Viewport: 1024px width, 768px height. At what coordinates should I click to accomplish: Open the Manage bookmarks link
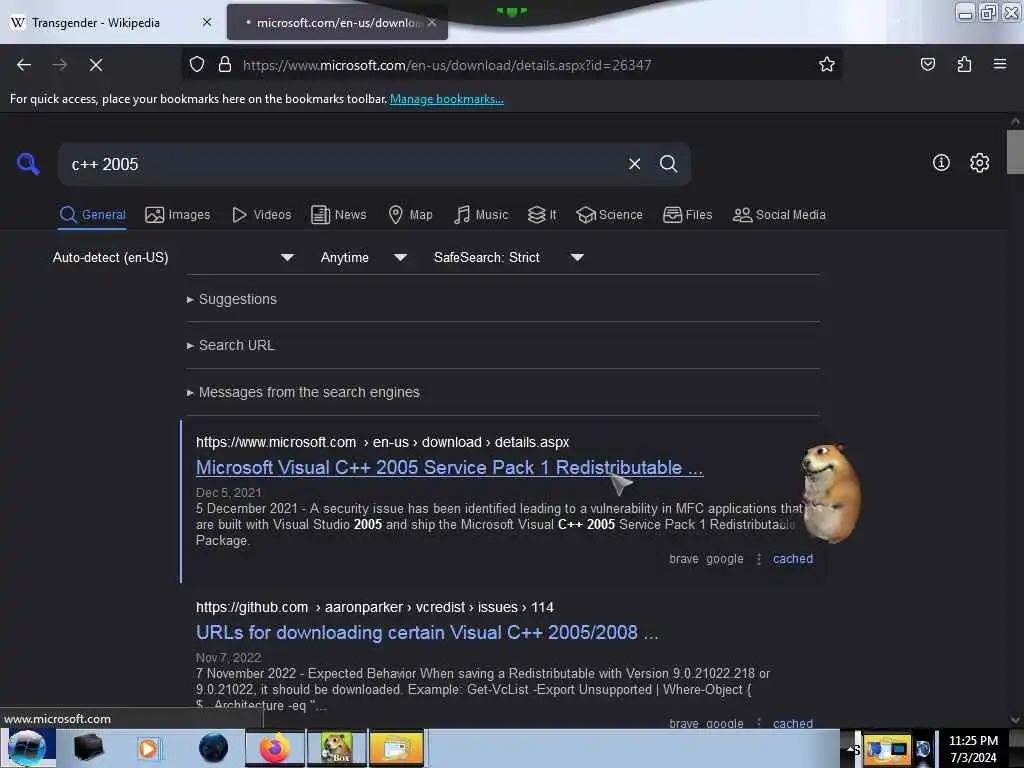coord(447,99)
